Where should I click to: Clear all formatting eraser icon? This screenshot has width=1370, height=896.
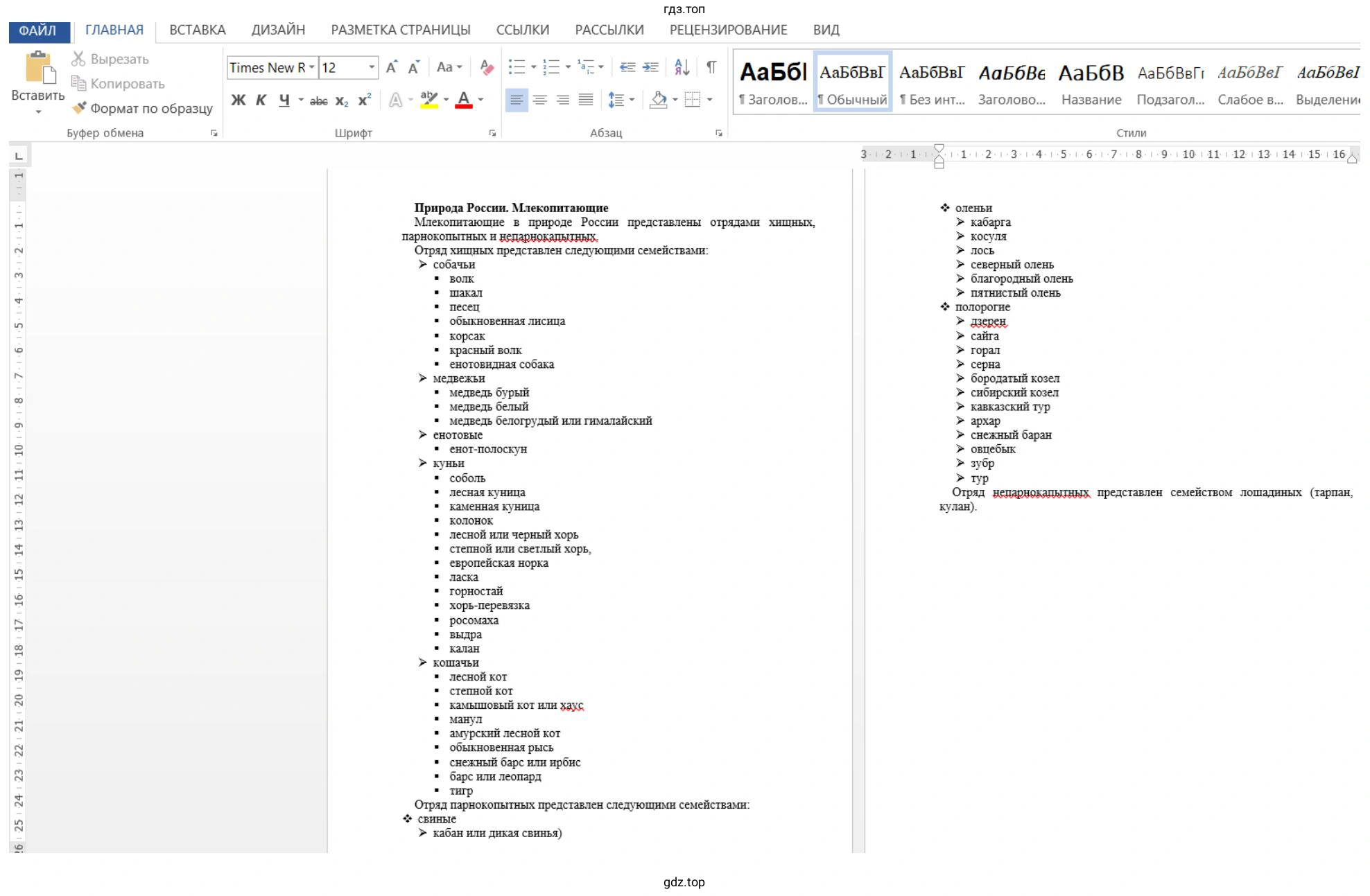click(487, 67)
